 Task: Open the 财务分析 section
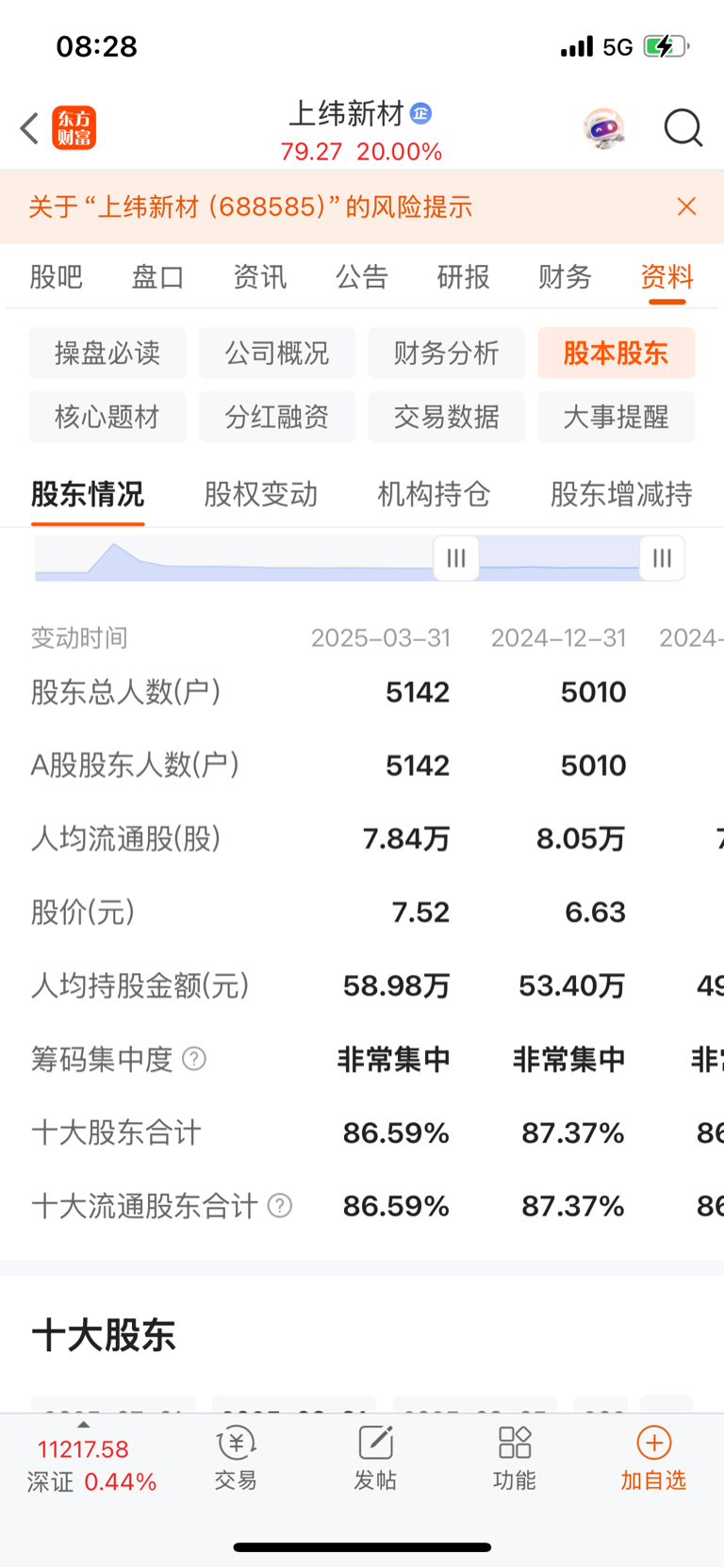(x=447, y=353)
